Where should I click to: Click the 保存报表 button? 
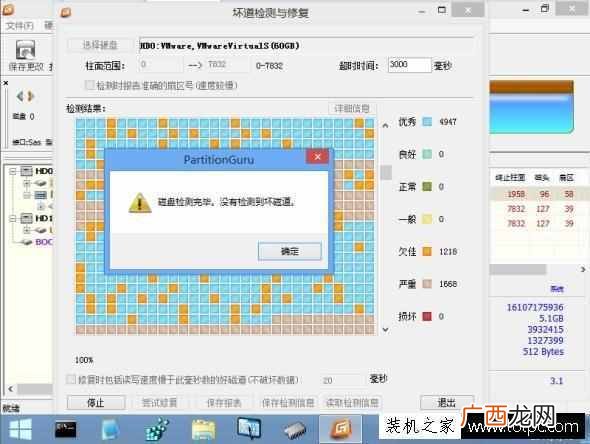[224, 403]
